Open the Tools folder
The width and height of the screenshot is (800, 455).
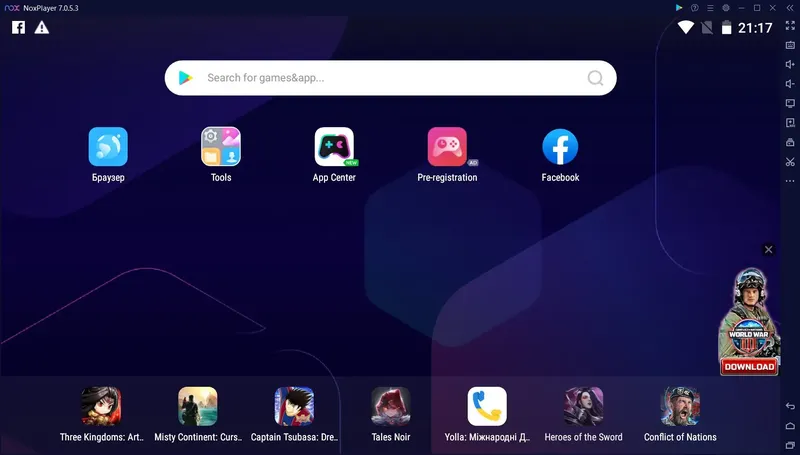(x=221, y=147)
